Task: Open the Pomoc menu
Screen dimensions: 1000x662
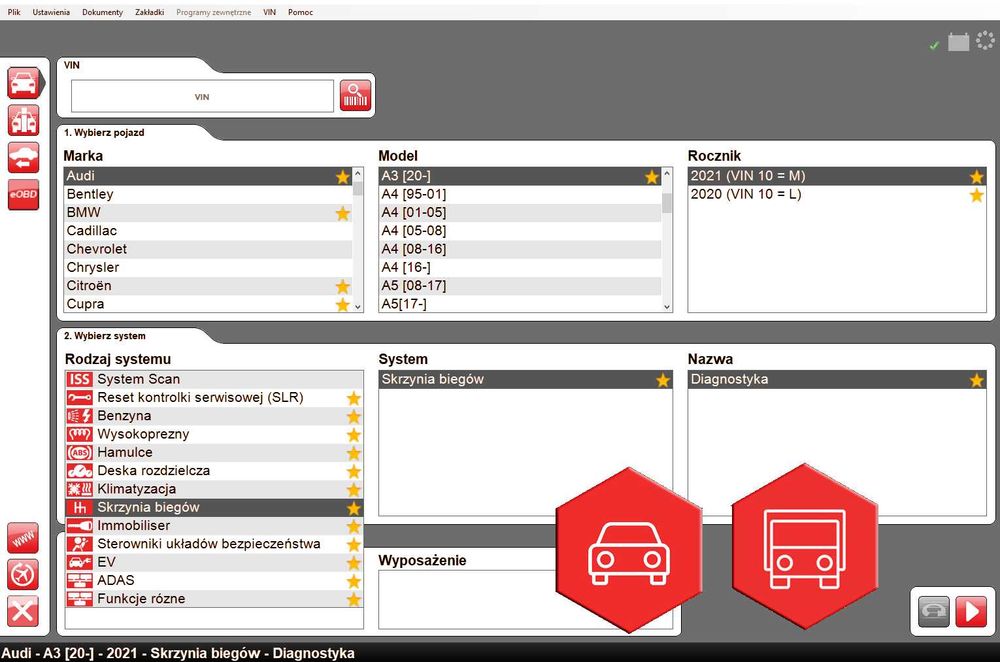Action: point(300,12)
